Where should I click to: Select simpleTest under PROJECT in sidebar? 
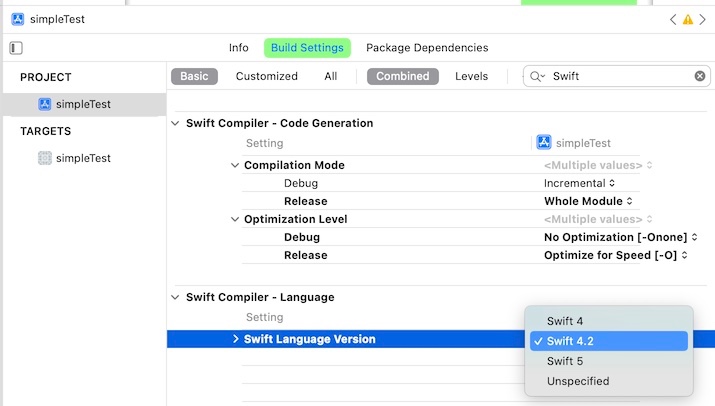click(x=84, y=104)
